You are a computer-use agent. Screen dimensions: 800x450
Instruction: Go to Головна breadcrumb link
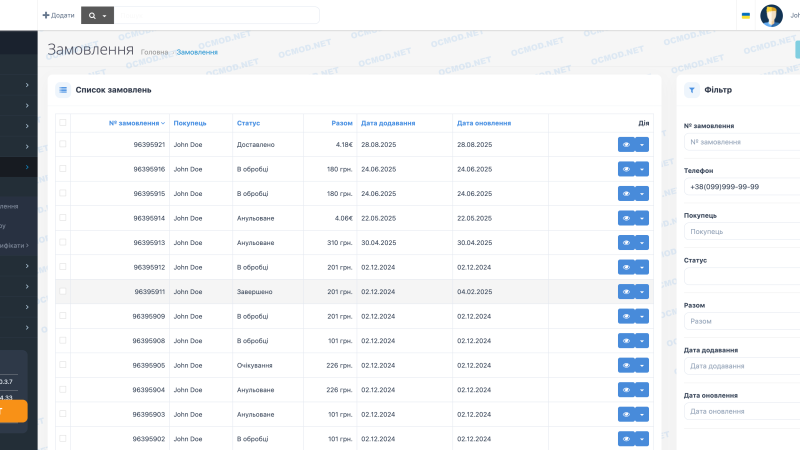[155, 52]
